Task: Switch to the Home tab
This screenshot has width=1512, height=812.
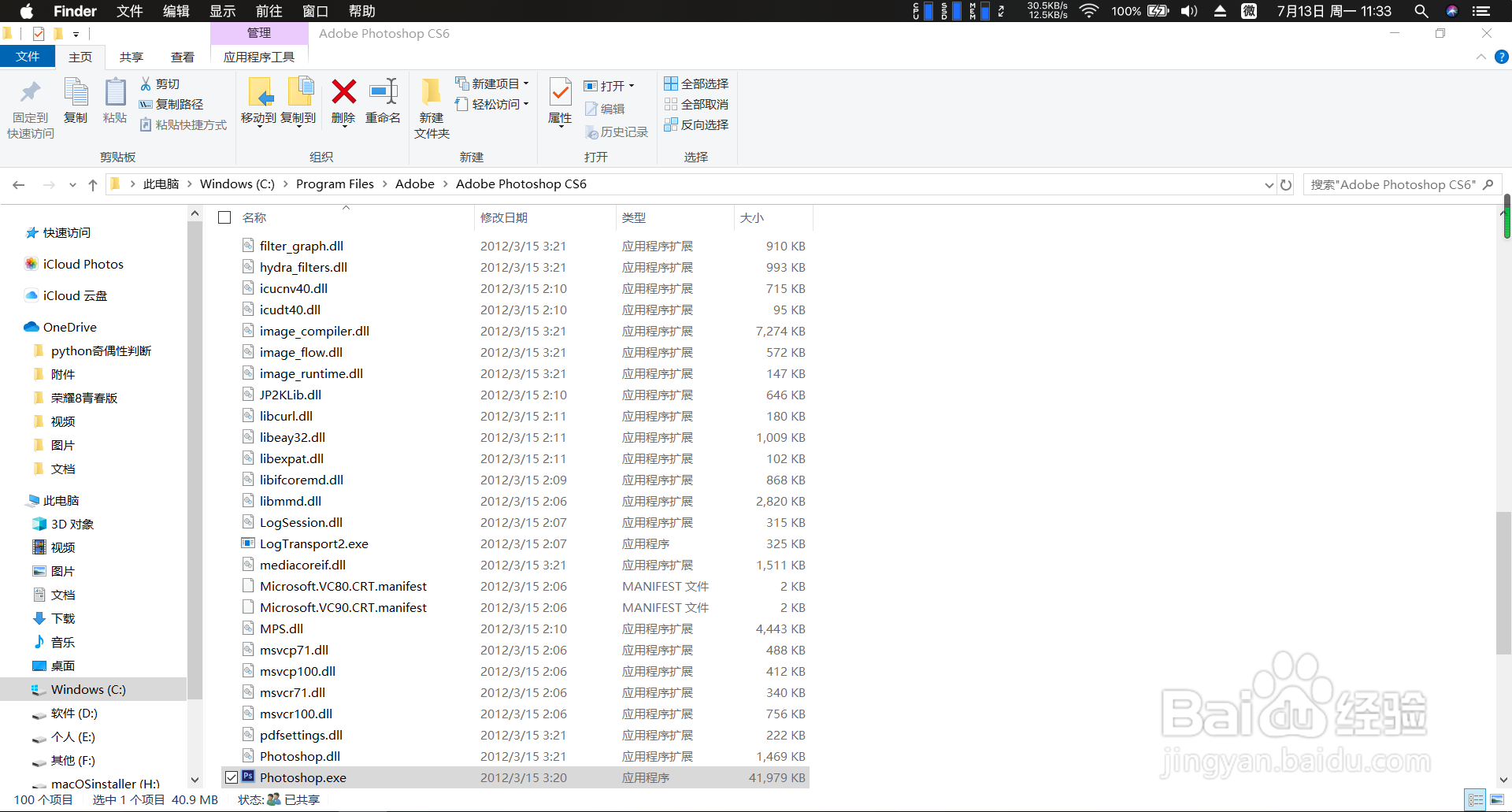Action: (x=80, y=57)
